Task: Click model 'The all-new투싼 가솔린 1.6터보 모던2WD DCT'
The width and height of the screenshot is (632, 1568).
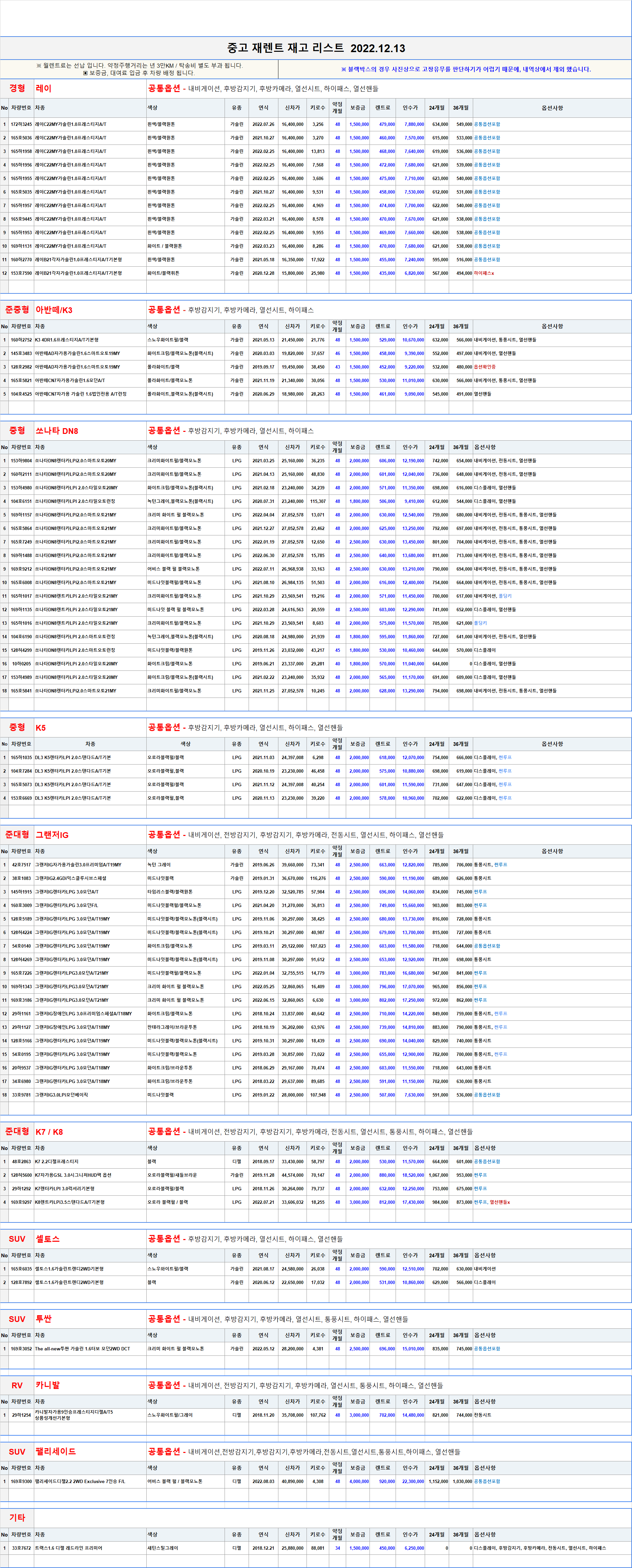Action: point(82,1348)
